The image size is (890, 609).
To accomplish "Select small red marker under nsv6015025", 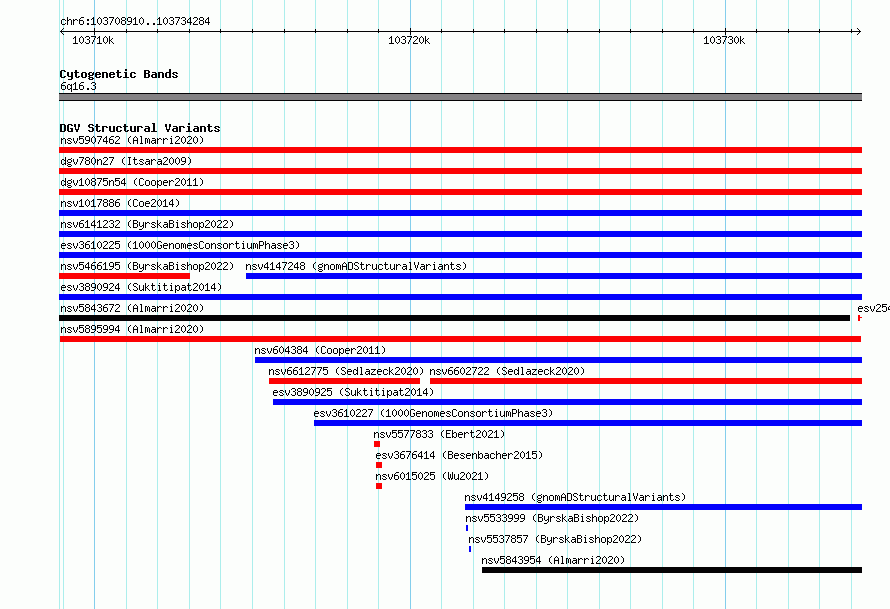I will point(379,486).
